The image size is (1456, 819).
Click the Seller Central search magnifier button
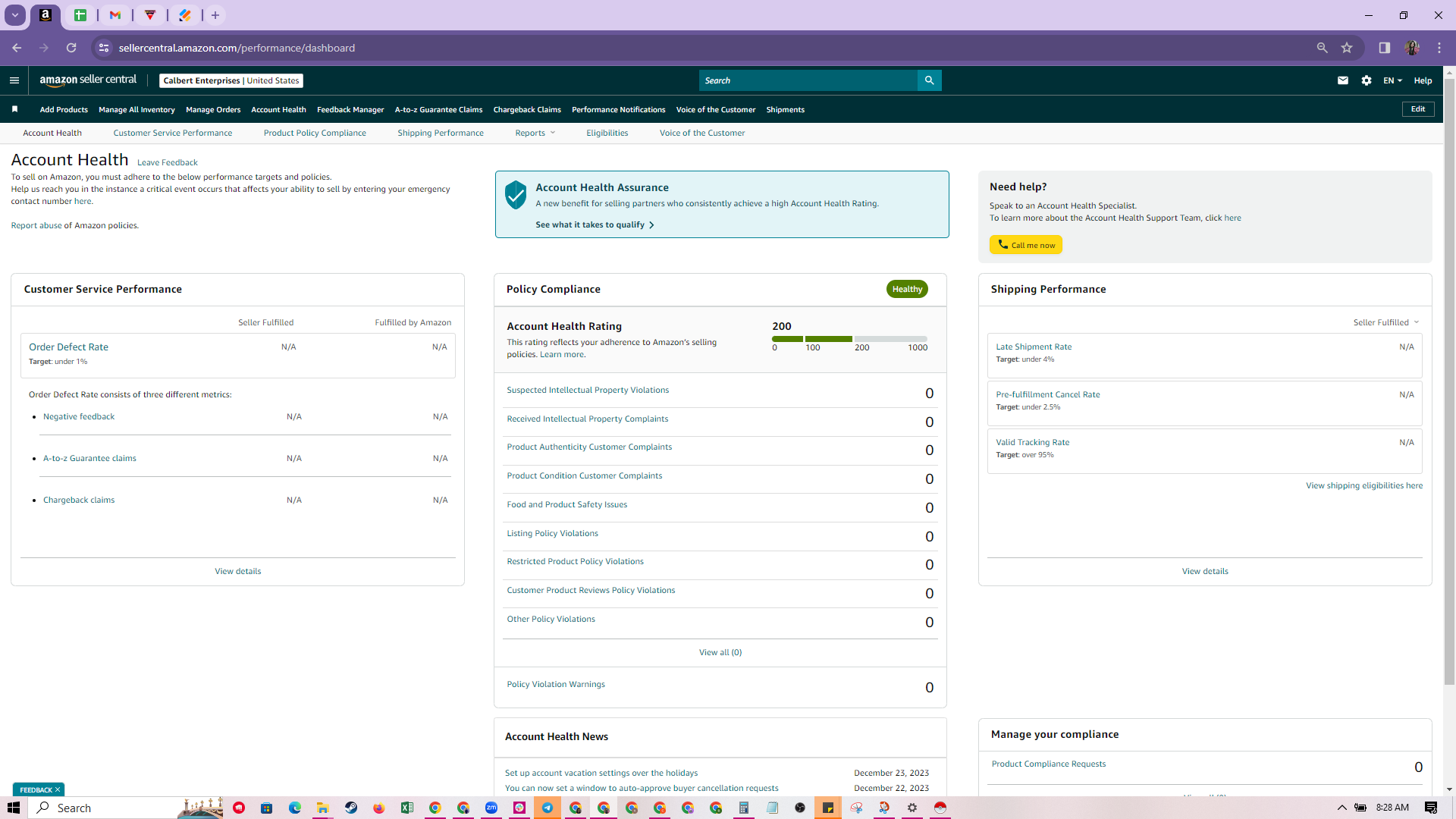[x=929, y=80]
